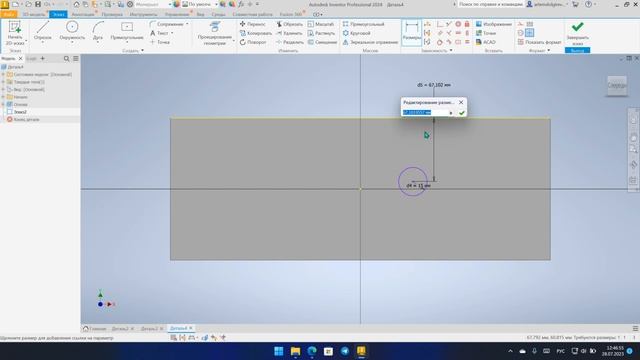The image size is (640, 360).
Task: Click the Смещение (Offset) tool
Action: coord(322,42)
